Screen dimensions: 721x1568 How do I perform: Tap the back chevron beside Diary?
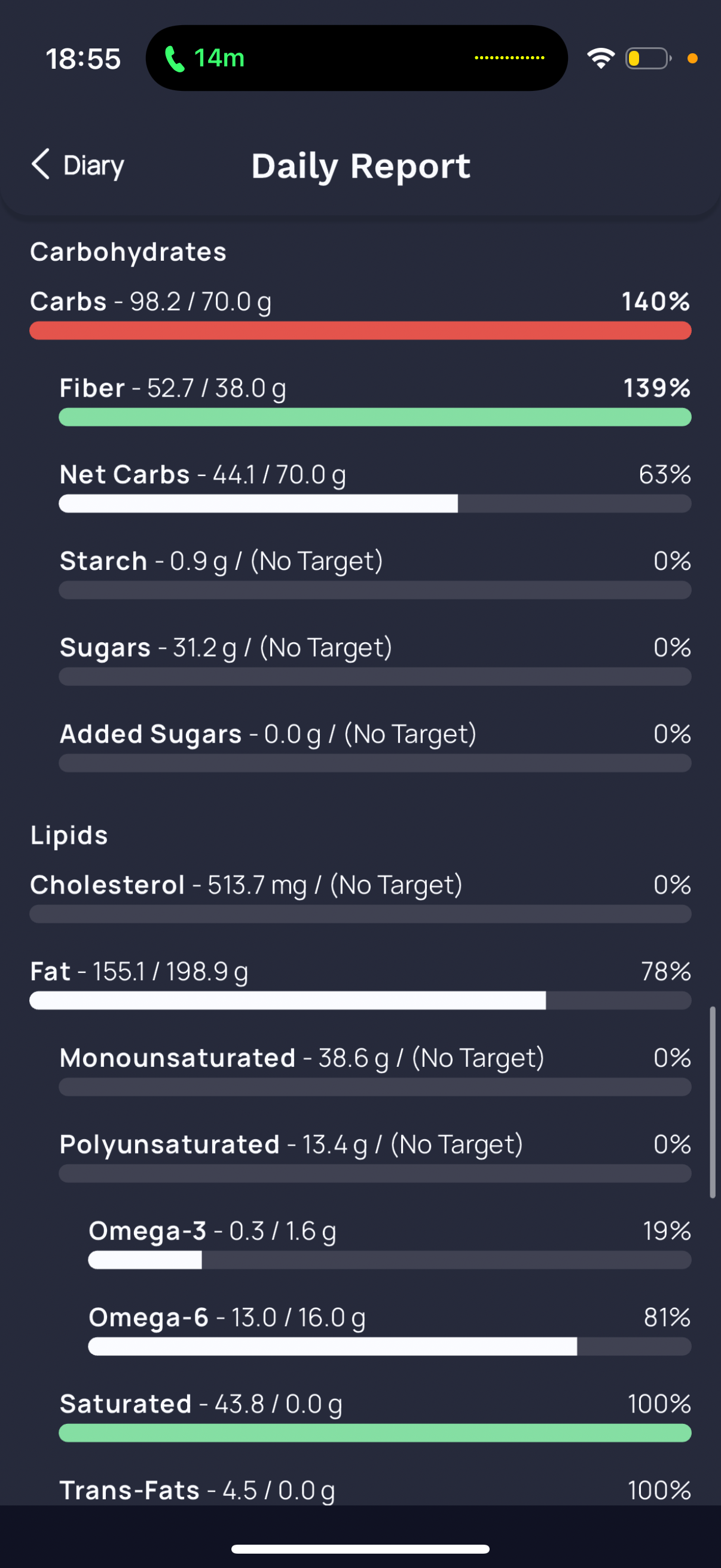(41, 164)
